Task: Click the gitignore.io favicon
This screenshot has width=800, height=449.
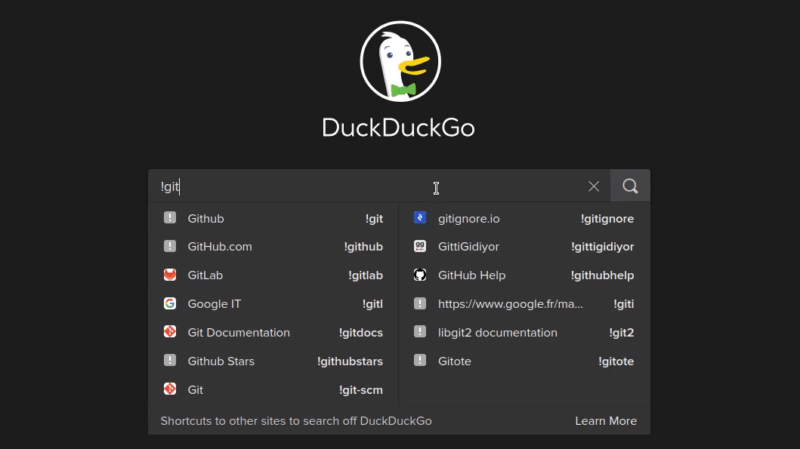Action: 420,218
